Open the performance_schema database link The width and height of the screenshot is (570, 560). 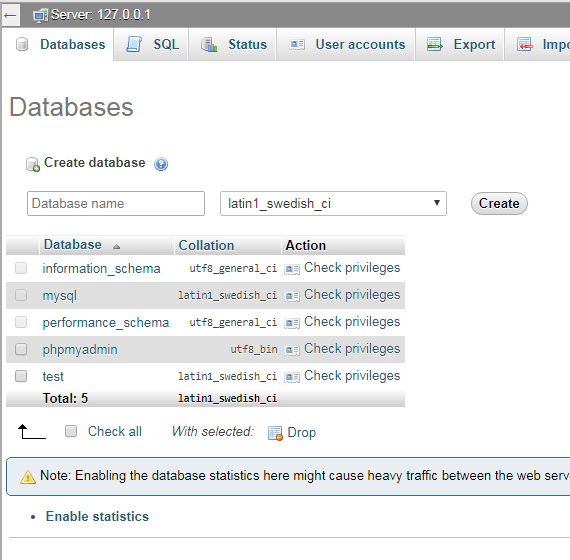click(106, 323)
